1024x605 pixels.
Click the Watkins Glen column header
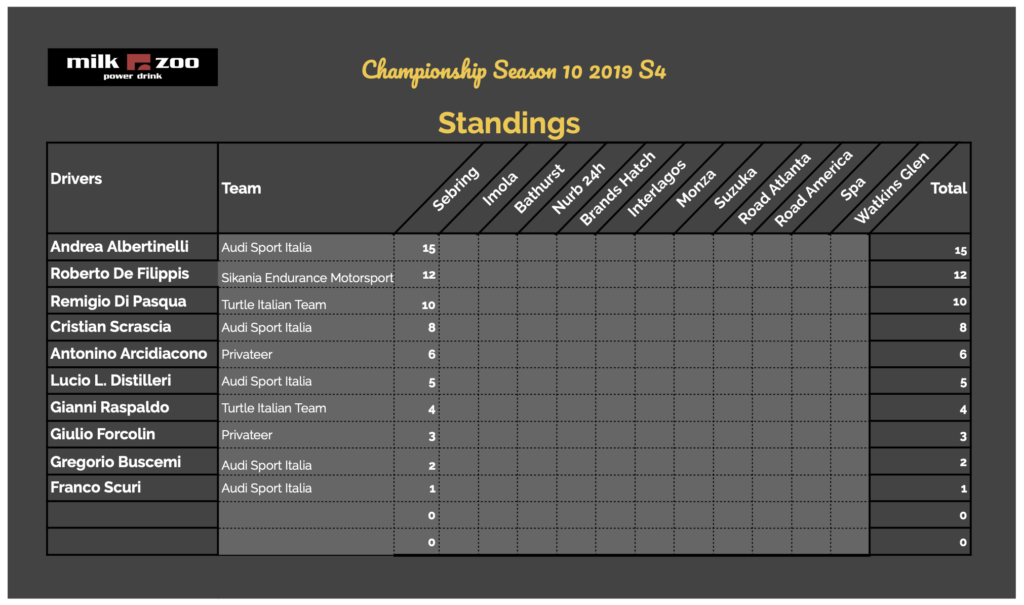[x=891, y=188]
